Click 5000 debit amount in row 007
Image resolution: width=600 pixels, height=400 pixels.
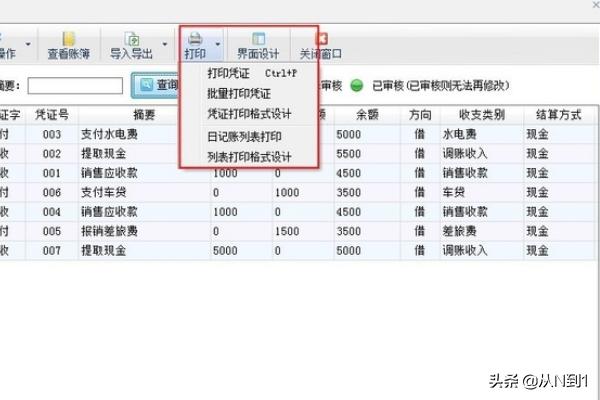coord(225,251)
